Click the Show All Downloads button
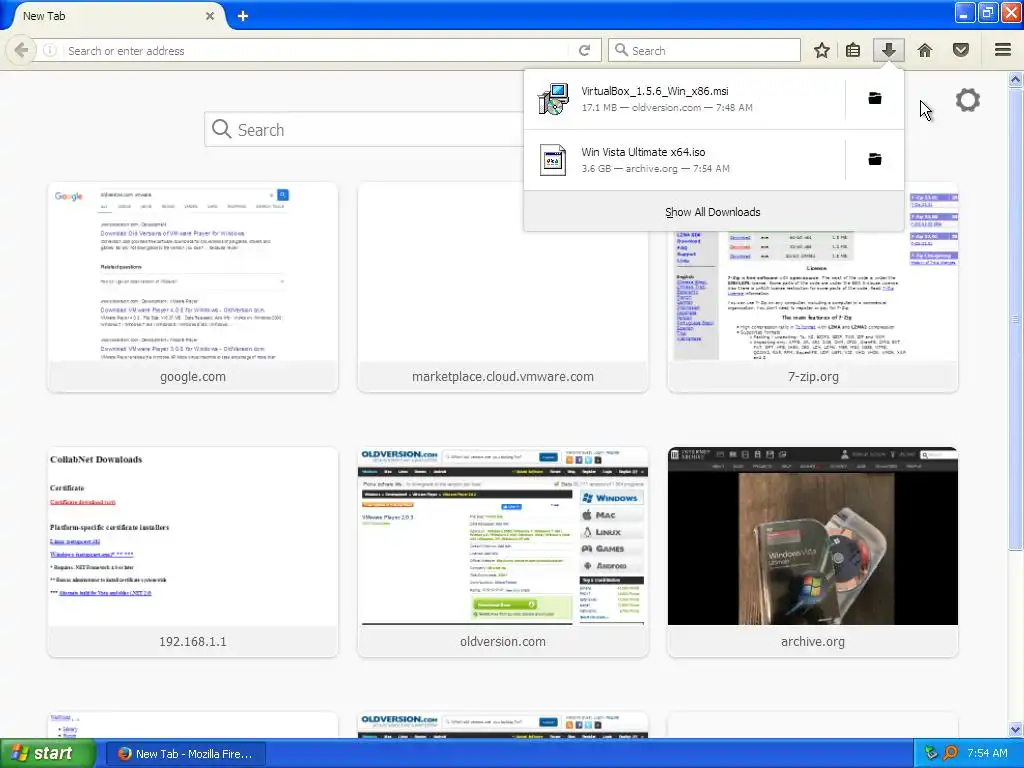This screenshot has height=768, width=1024. [713, 212]
